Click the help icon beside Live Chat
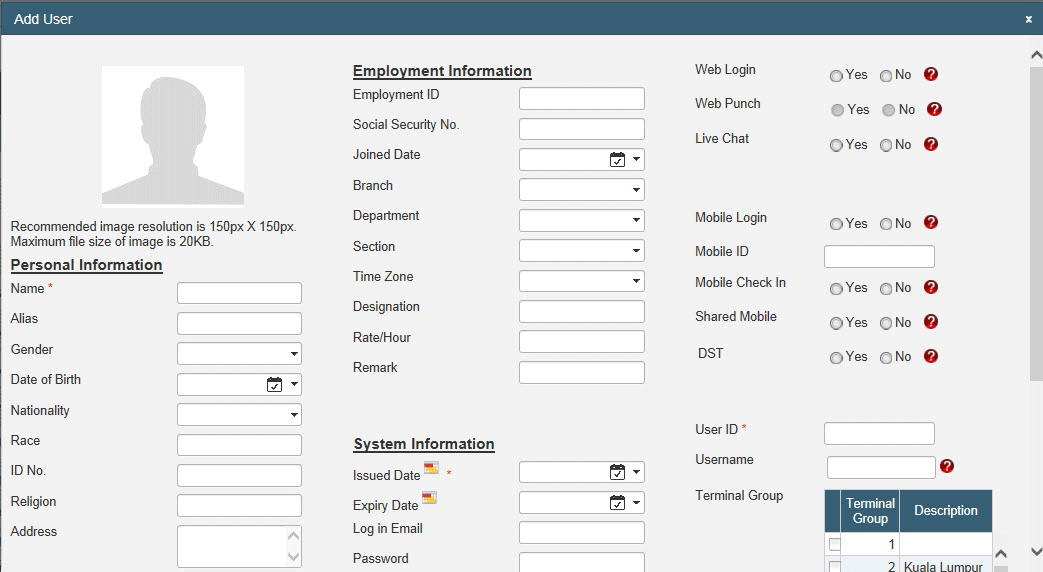This screenshot has height=572, width=1043. [931, 145]
